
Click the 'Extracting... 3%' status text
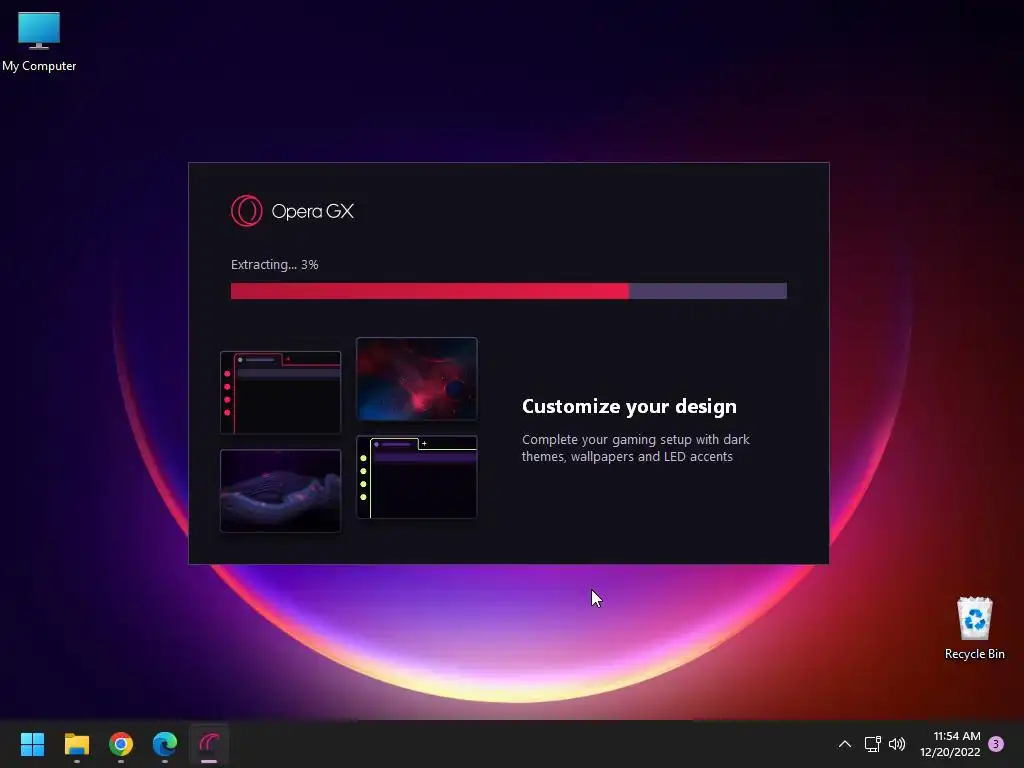pyautogui.click(x=274, y=264)
